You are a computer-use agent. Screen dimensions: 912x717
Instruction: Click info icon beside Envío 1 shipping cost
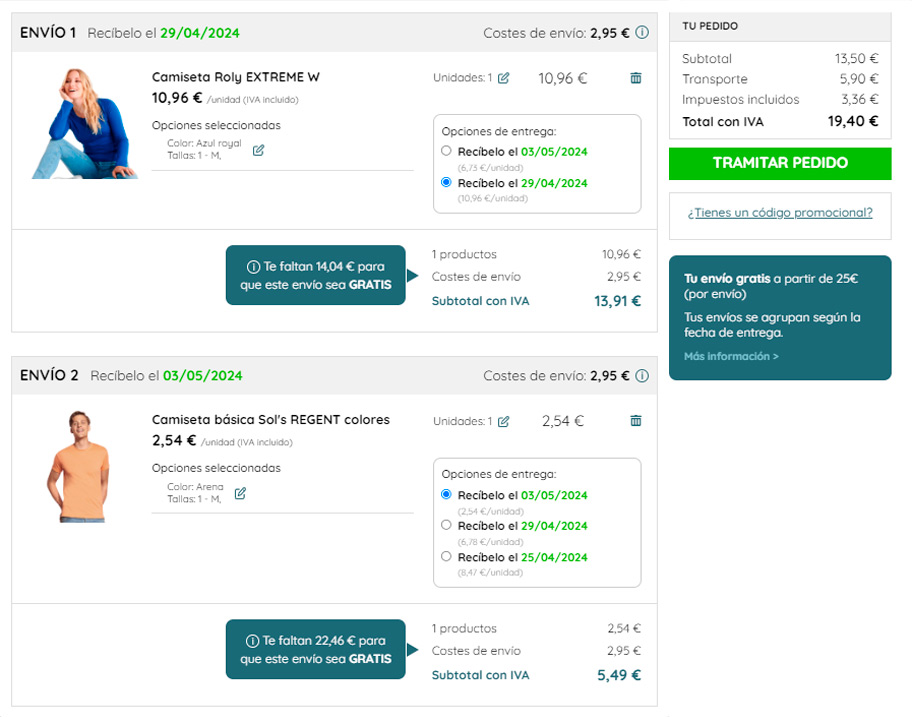pos(642,33)
